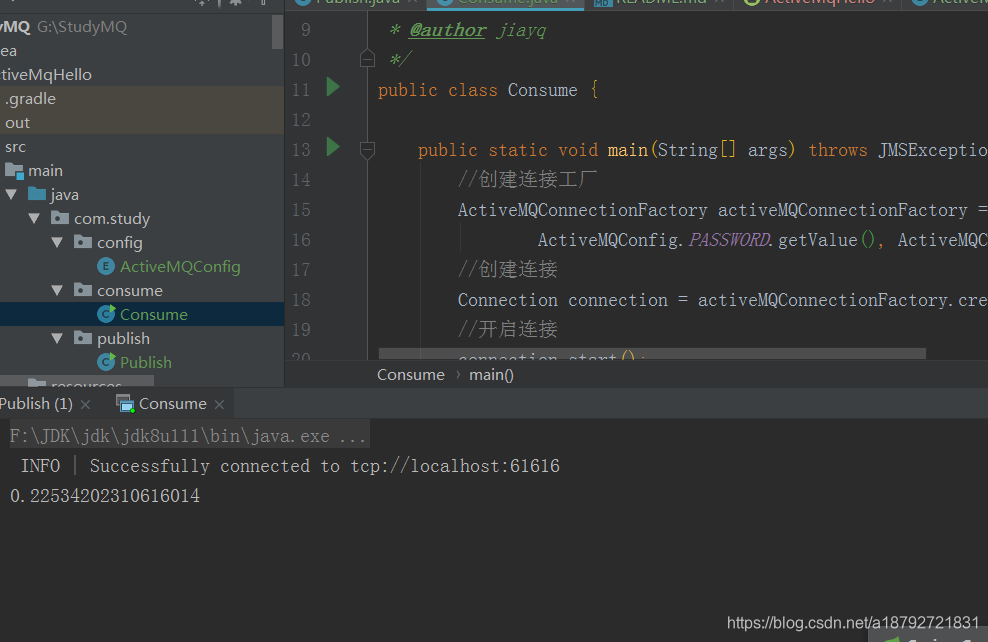This screenshot has height=642, width=988.
Task: Click line number 15 in gutter
Action: coord(301,210)
